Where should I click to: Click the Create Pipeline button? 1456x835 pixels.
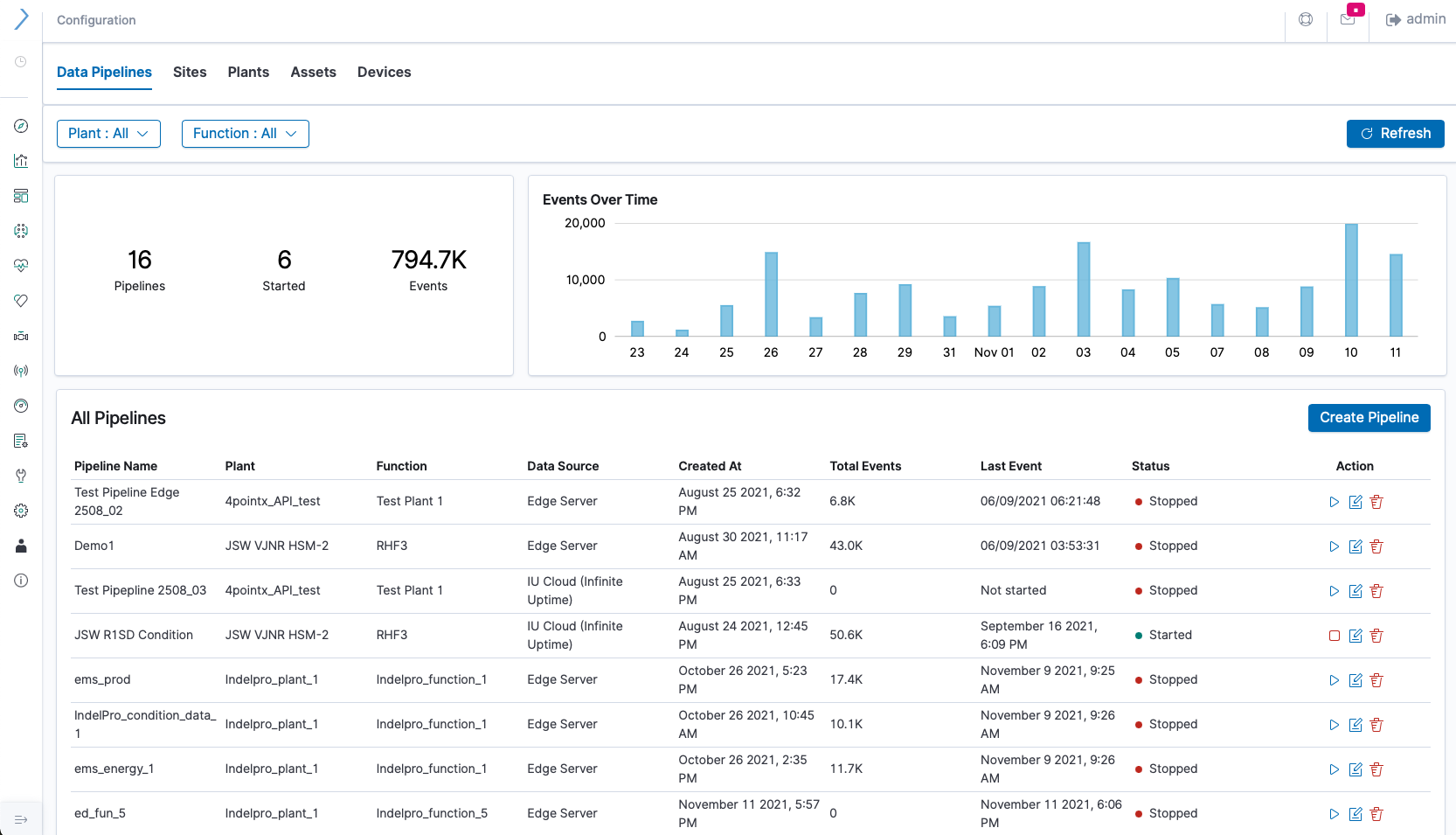pyautogui.click(x=1369, y=418)
